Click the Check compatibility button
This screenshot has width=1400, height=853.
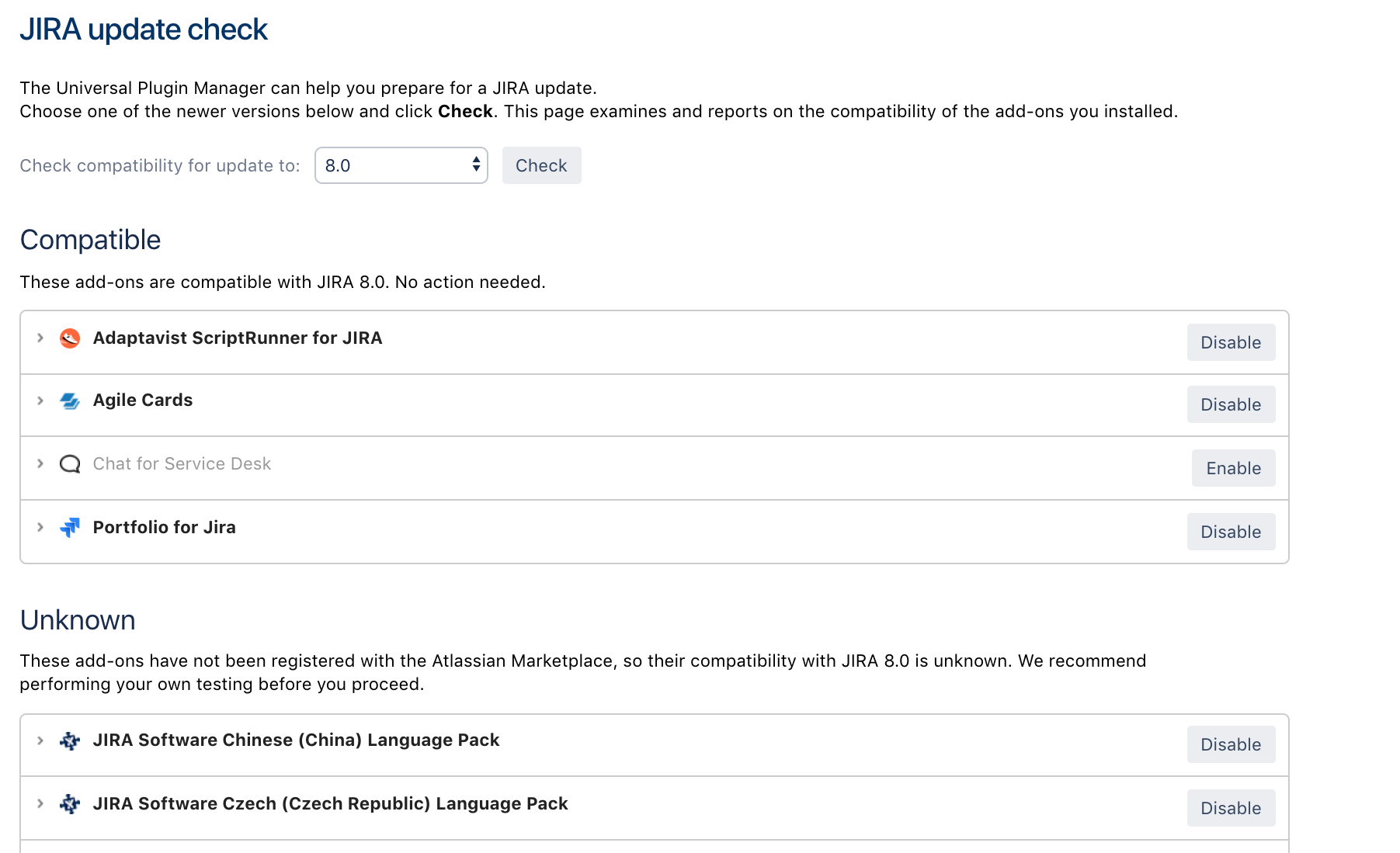tap(541, 165)
